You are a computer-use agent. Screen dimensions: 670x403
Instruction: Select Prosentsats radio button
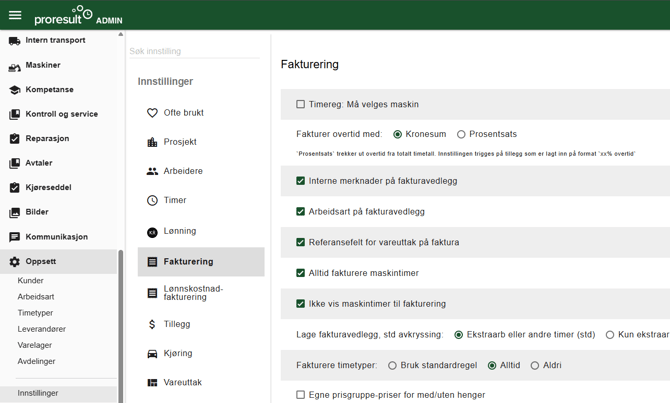[461, 134]
